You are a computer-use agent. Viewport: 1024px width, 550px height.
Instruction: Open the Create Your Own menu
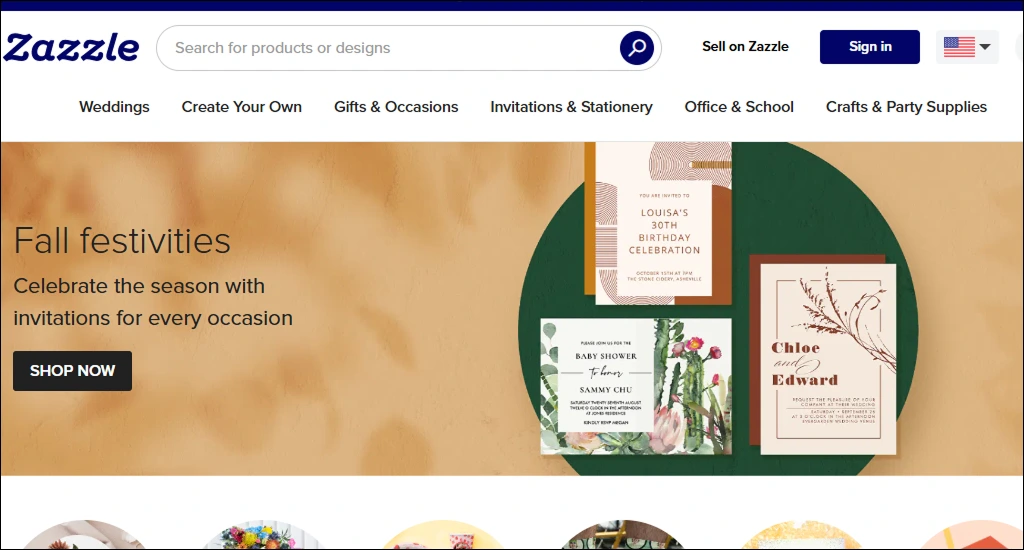tap(242, 106)
